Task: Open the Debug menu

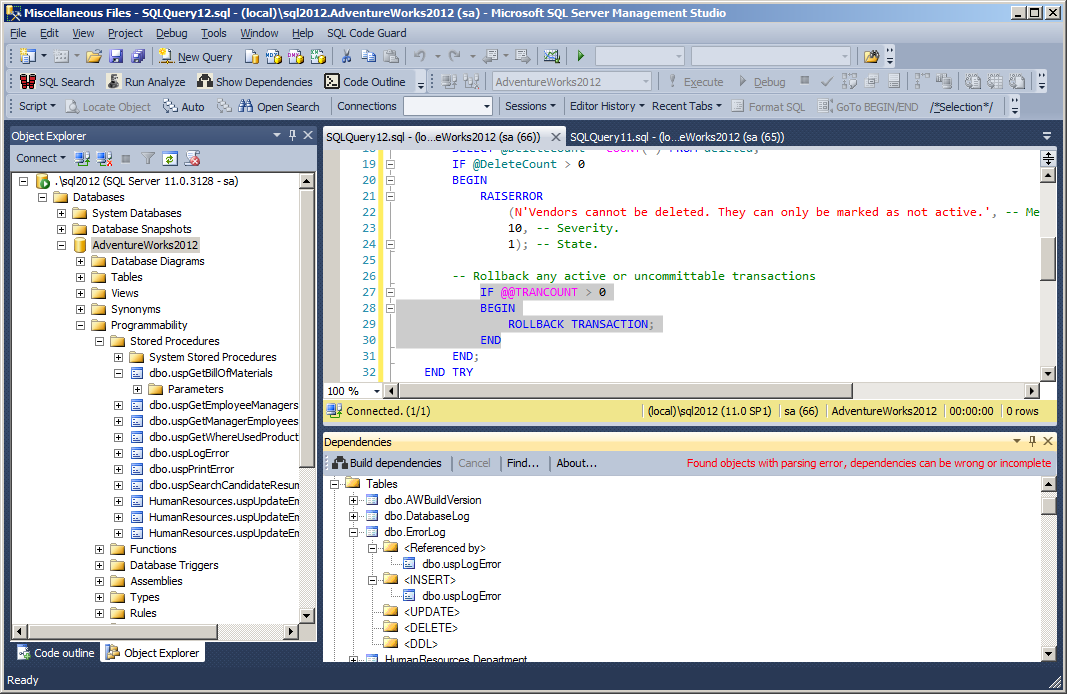Action: 171,33
